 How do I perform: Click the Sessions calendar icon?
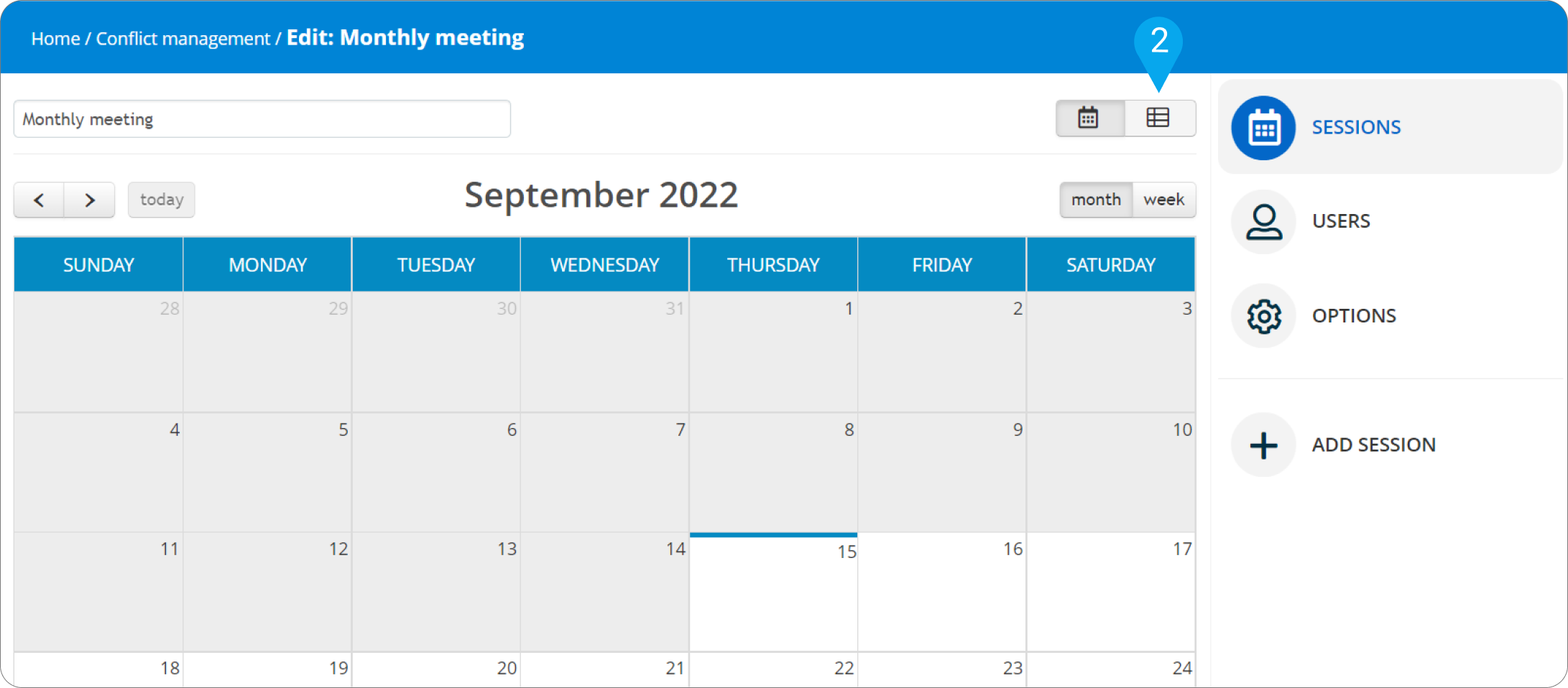1263,128
